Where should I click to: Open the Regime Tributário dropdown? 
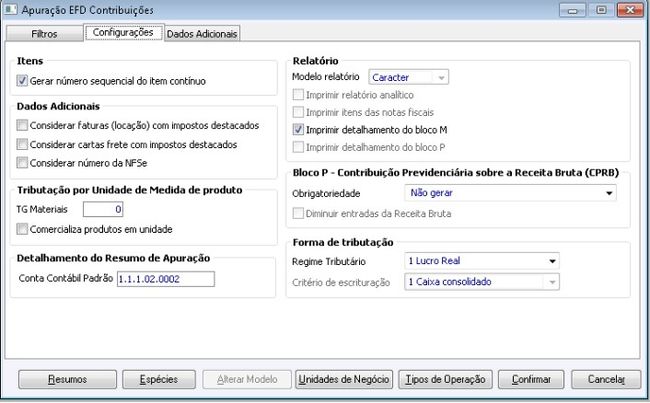tap(482, 261)
